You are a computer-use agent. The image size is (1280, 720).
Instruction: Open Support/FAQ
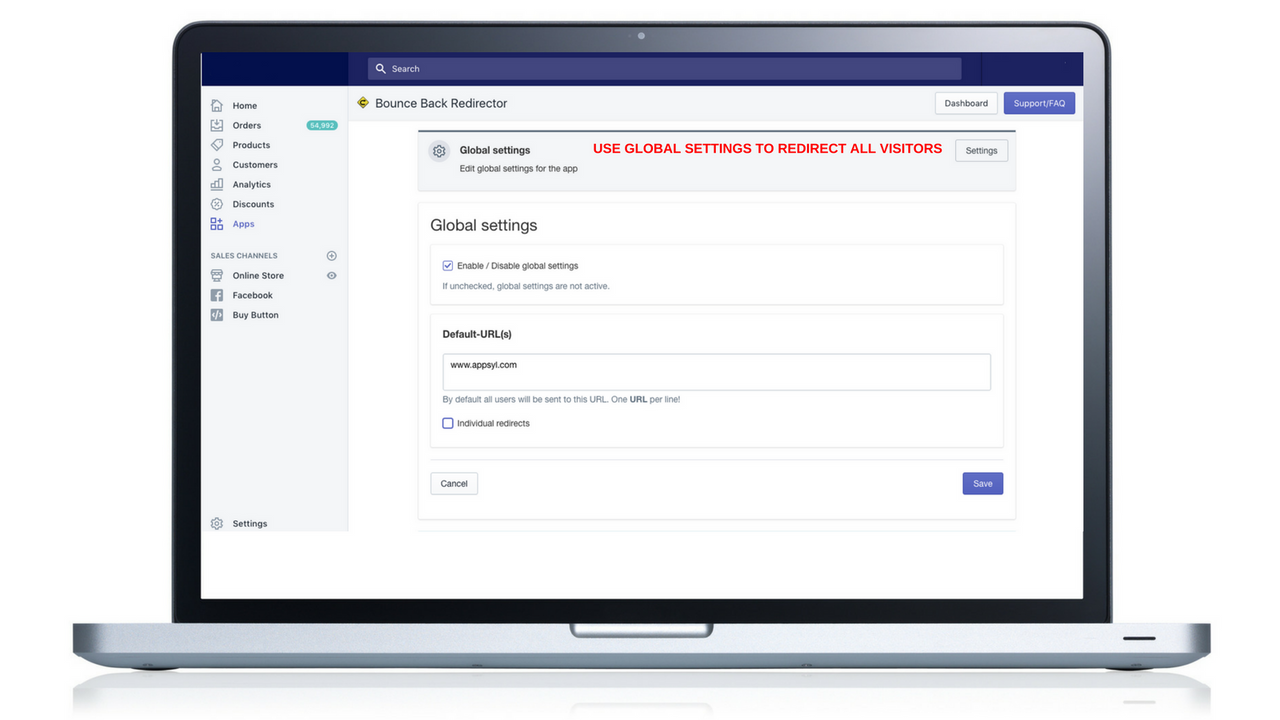click(1039, 103)
